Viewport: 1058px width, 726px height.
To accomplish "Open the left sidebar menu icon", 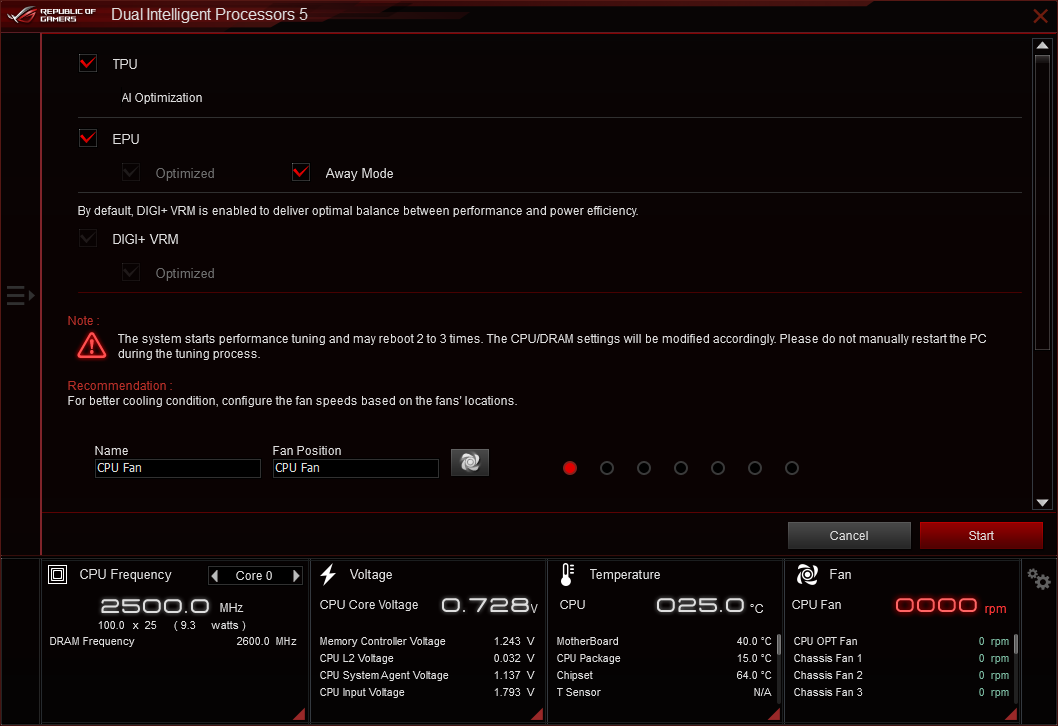I will (20, 296).
